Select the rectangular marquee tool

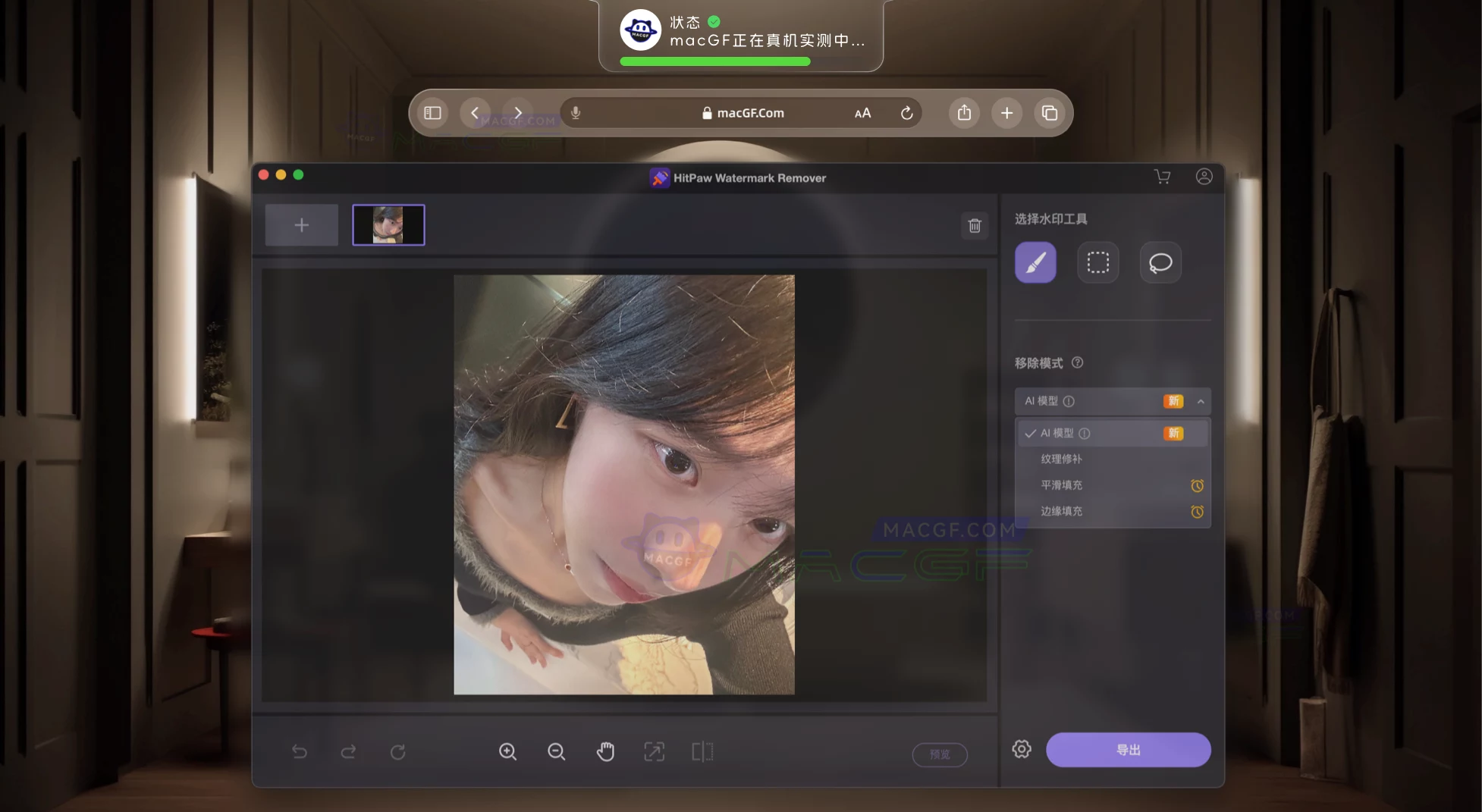(x=1097, y=262)
